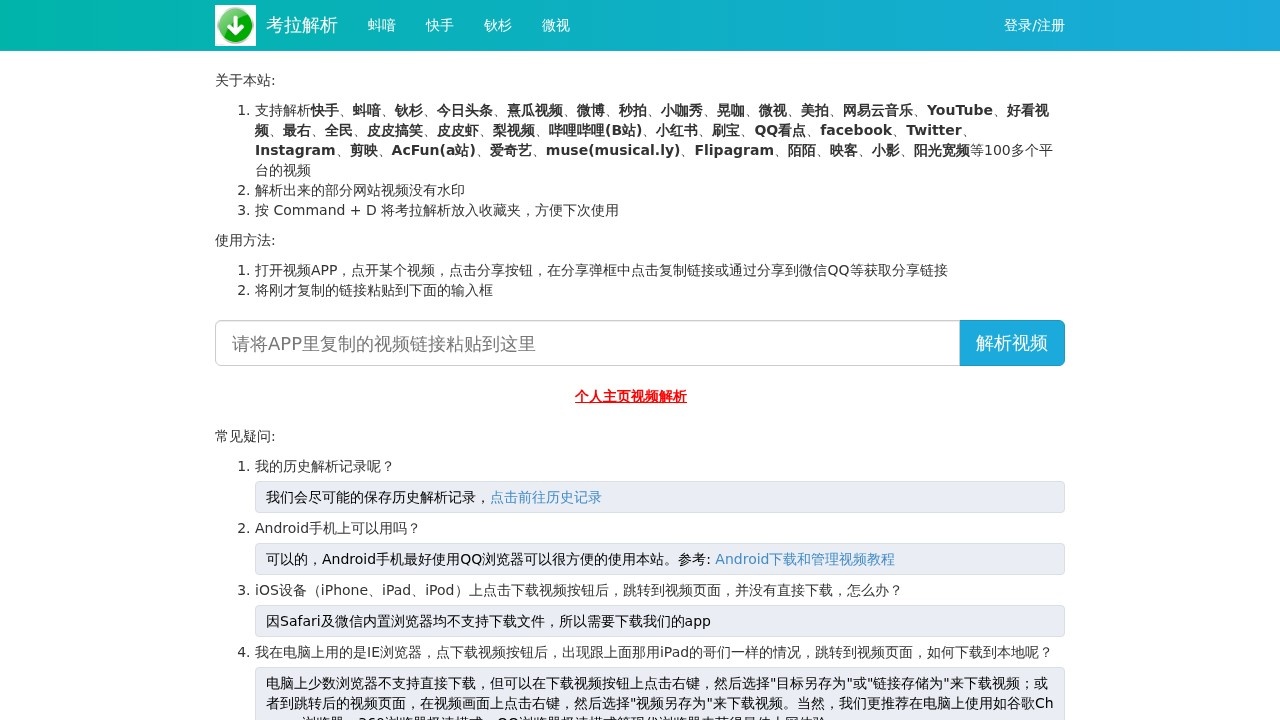Go to the 钬杉 navigation tab
This screenshot has width=1280, height=720.
click(497, 25)
